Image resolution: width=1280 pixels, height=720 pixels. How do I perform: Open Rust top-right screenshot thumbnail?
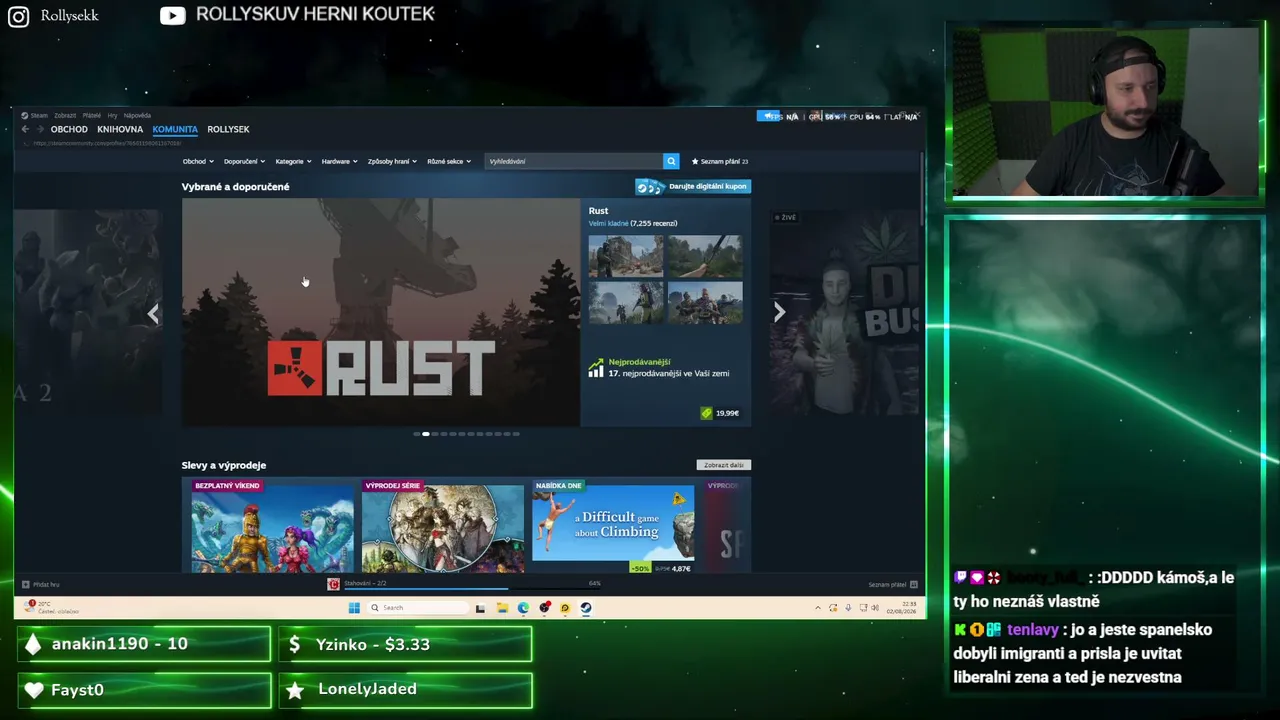pyautogui.click(x=705, y=256)
